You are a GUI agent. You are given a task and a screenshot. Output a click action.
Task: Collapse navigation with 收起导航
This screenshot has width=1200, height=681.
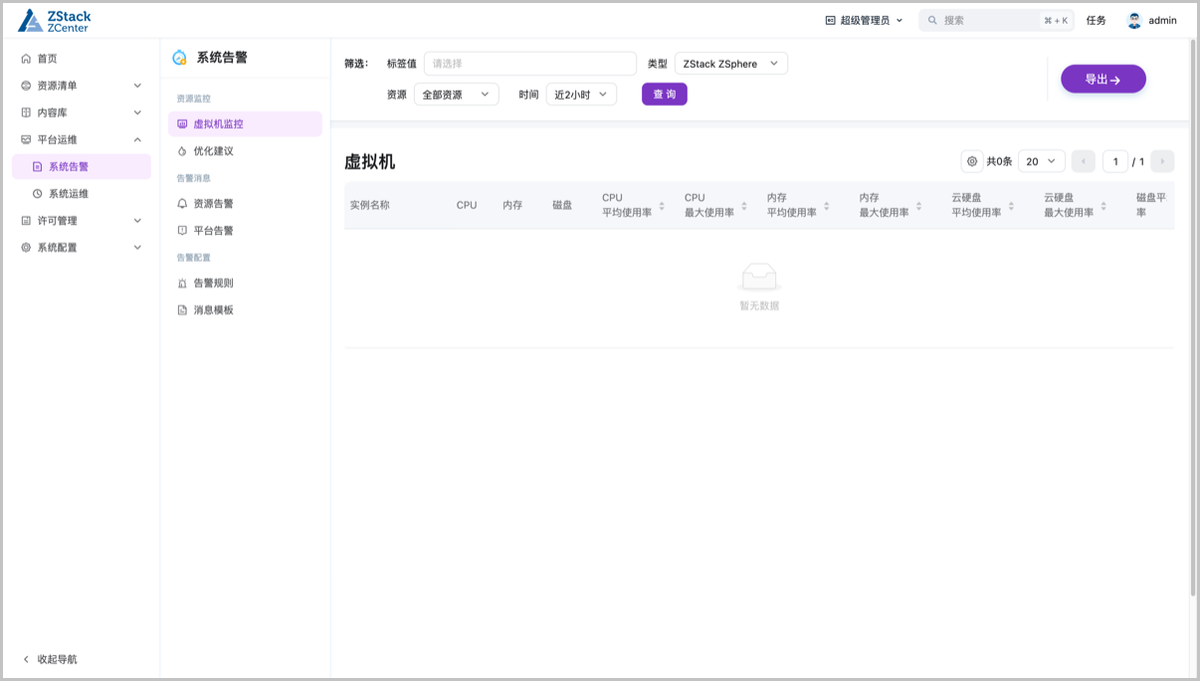pos(50,660)
